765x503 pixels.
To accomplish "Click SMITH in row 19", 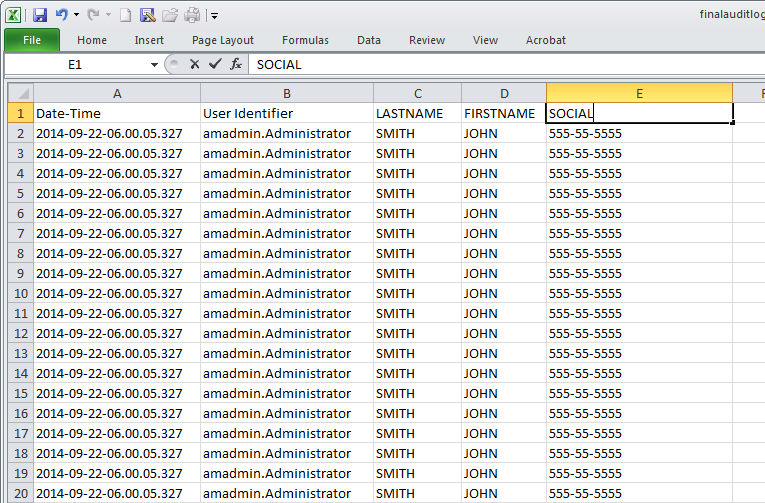I will (x=418, y=473).
